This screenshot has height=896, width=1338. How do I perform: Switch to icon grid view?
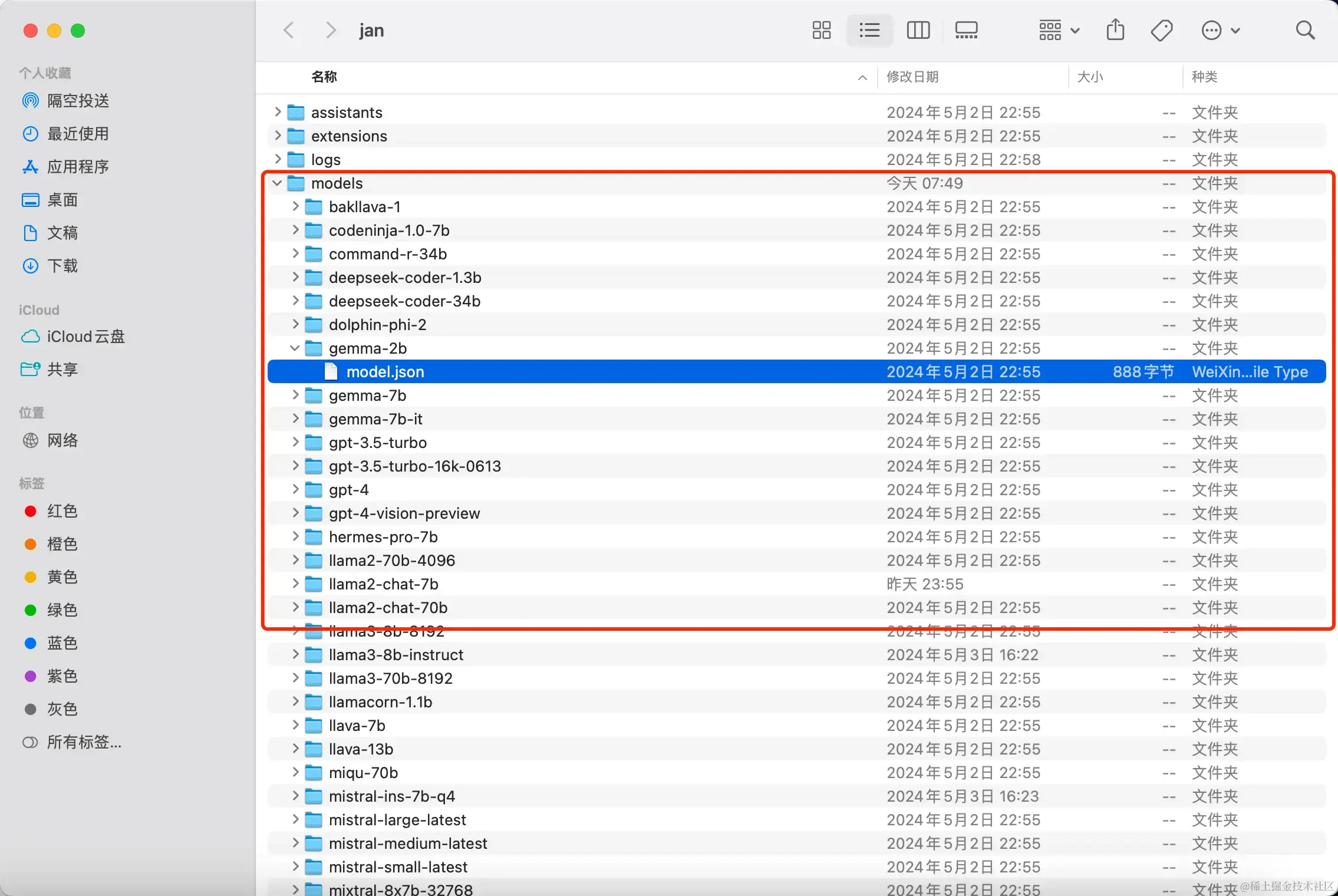point(821,30)
